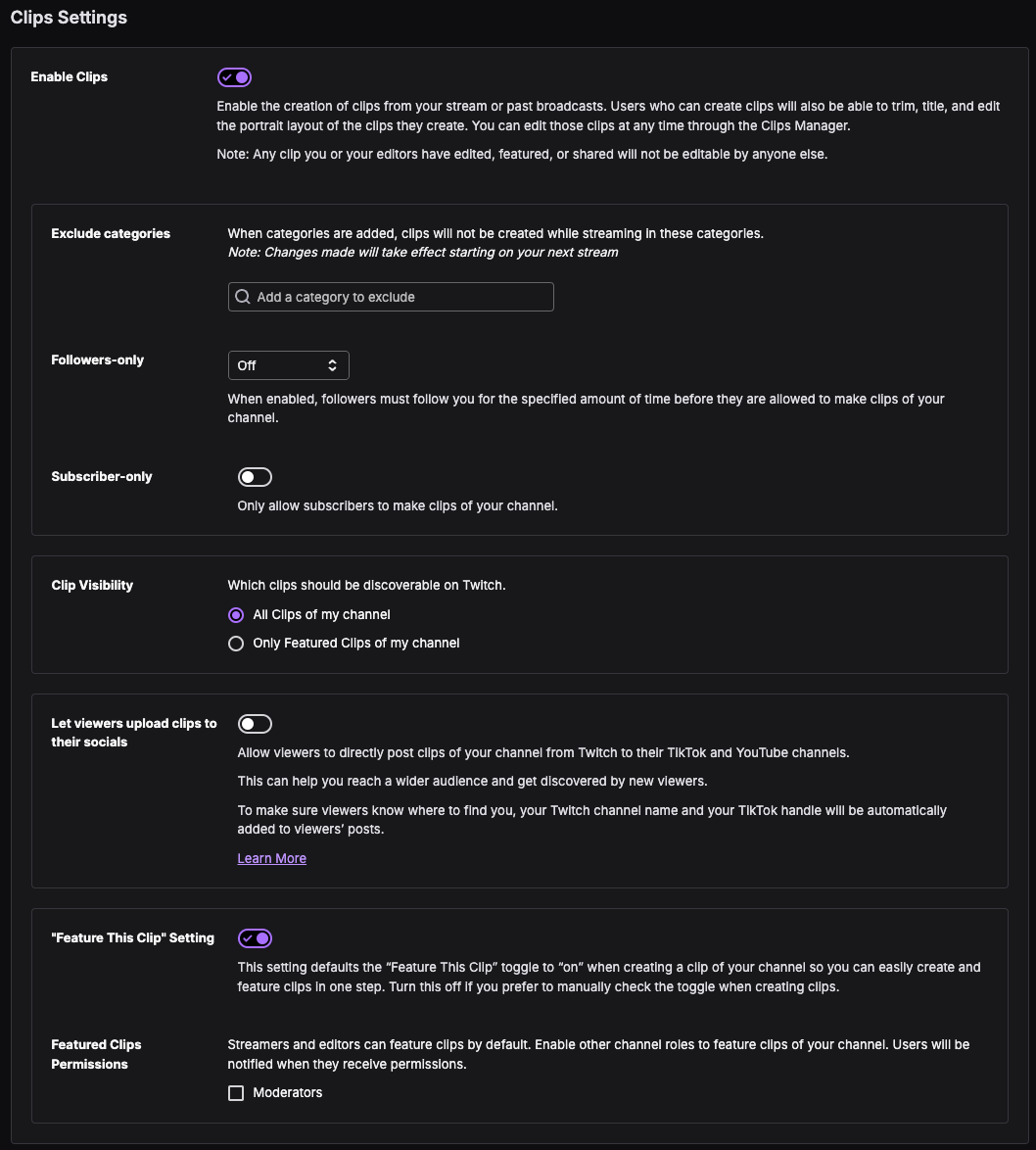Viewport: 1036px width, 1150px height.
Task: Disable the 'Feature This Clip' Setting toggle
Action: coord(255,938)
